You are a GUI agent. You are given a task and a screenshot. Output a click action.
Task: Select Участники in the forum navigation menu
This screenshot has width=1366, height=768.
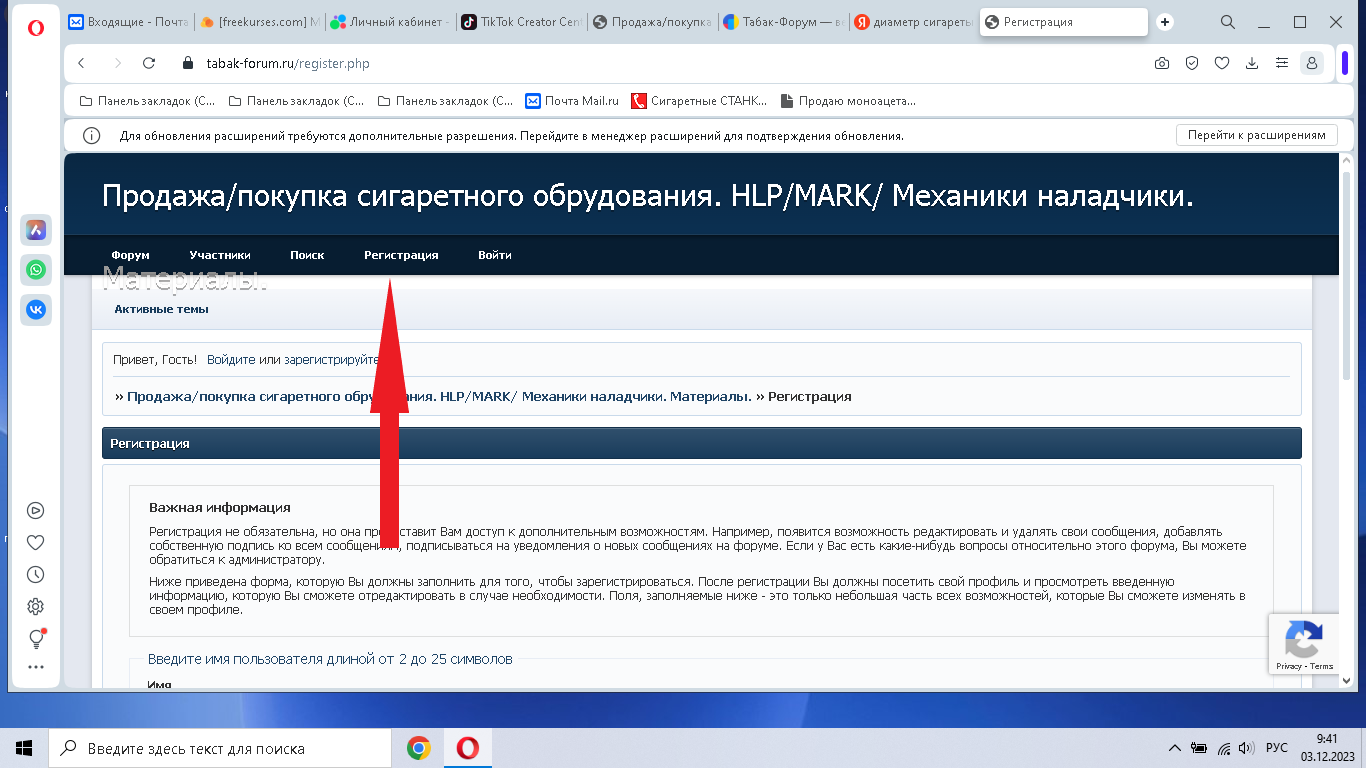pyautogui.click(x=220, y=255)
